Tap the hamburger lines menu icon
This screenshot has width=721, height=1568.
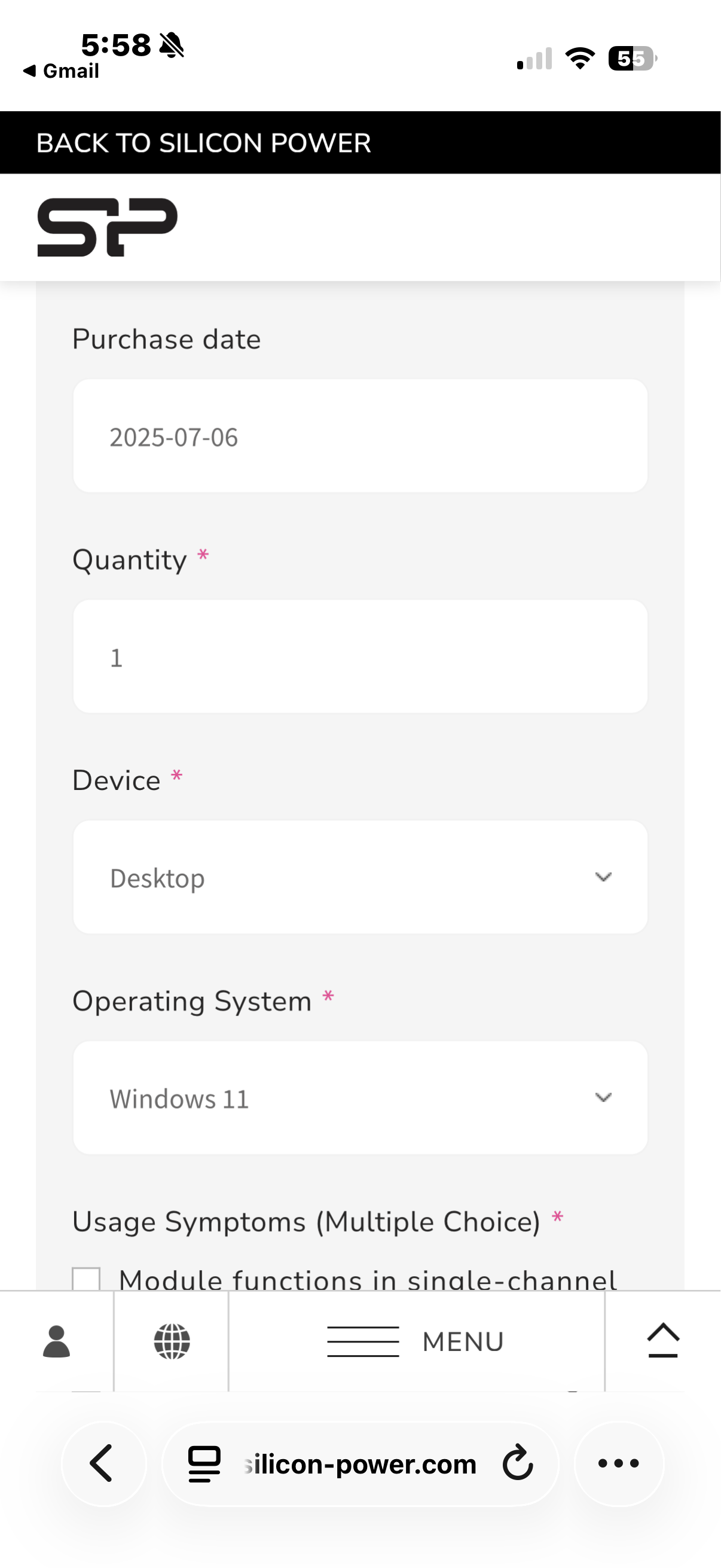(x=363, y=1341)
